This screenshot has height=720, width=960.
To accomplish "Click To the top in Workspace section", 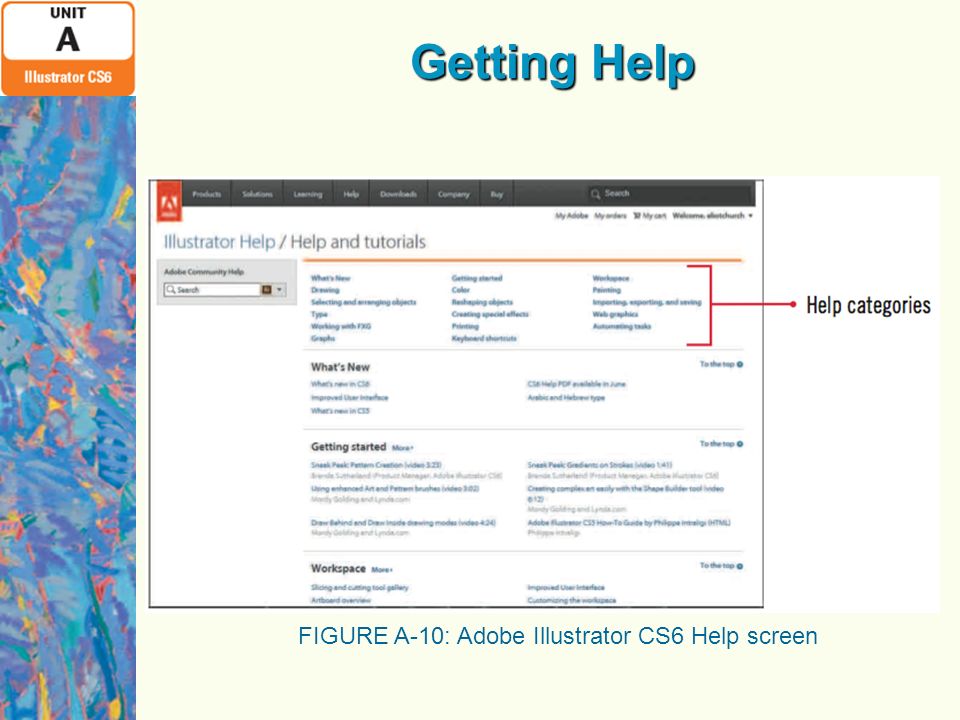I will pyautogui.click(x=721, y=566).
